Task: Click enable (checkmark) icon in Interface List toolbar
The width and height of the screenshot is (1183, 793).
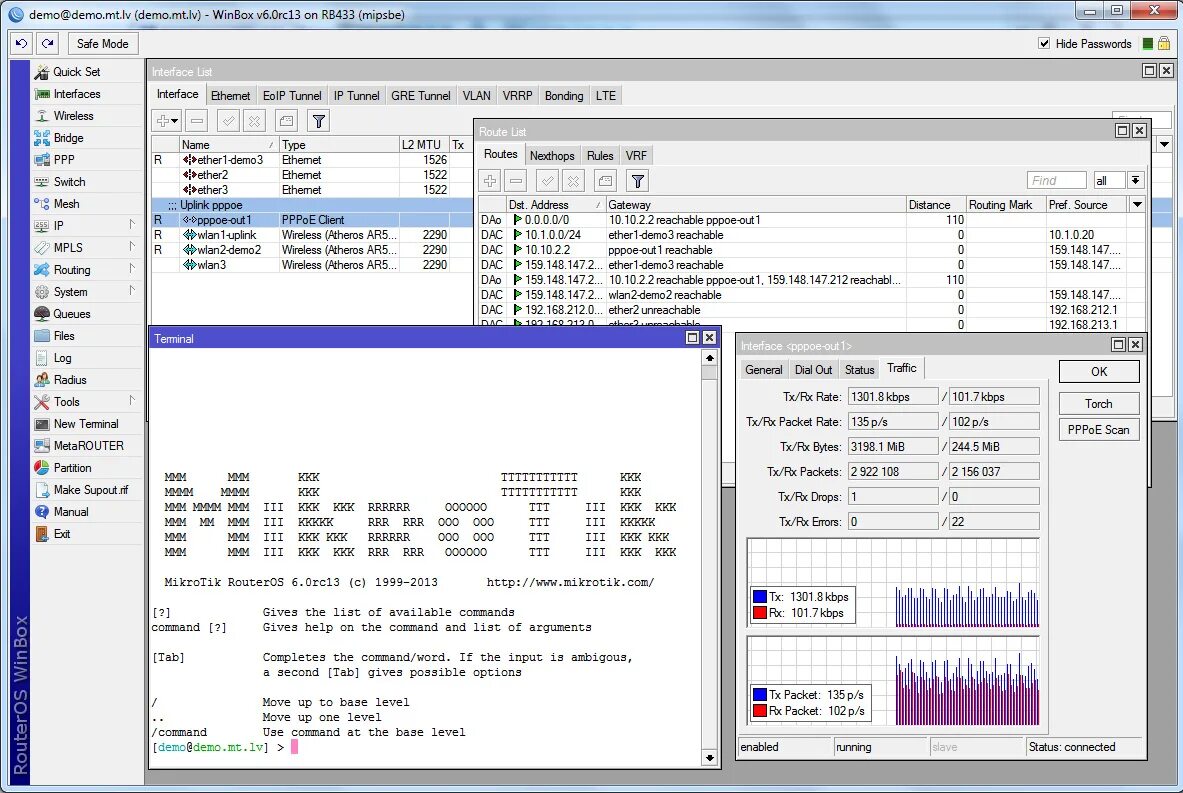Action: coord(229,121)
